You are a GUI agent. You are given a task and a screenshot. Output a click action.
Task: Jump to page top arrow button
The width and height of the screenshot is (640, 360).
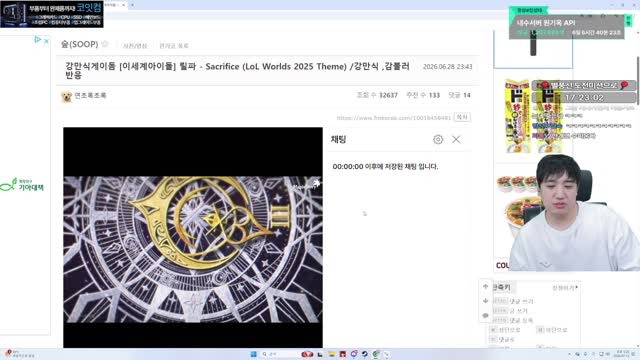click(x=485, y=287)
